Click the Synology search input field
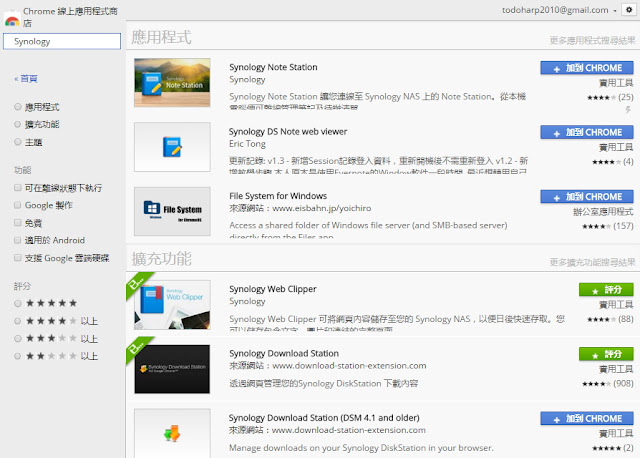640x458 pixels. pyautogui.click(x=62, y=41)
